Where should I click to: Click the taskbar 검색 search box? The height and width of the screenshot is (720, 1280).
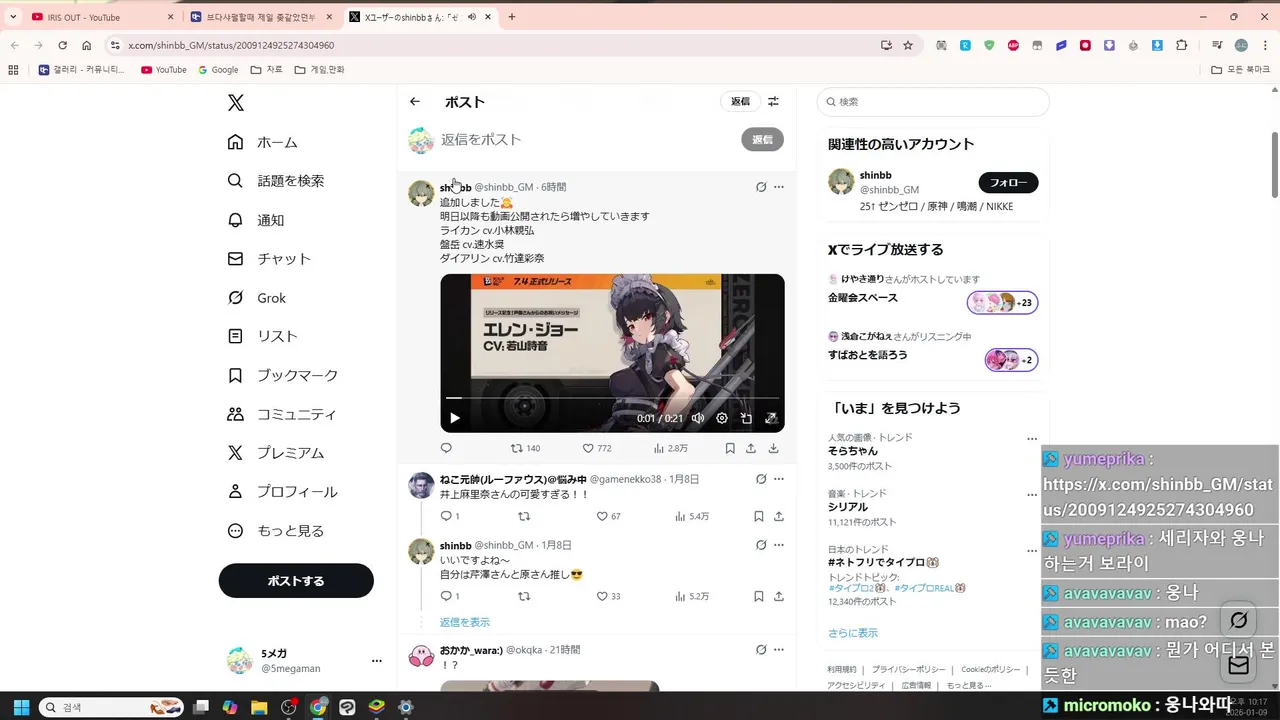coord(111,707)
